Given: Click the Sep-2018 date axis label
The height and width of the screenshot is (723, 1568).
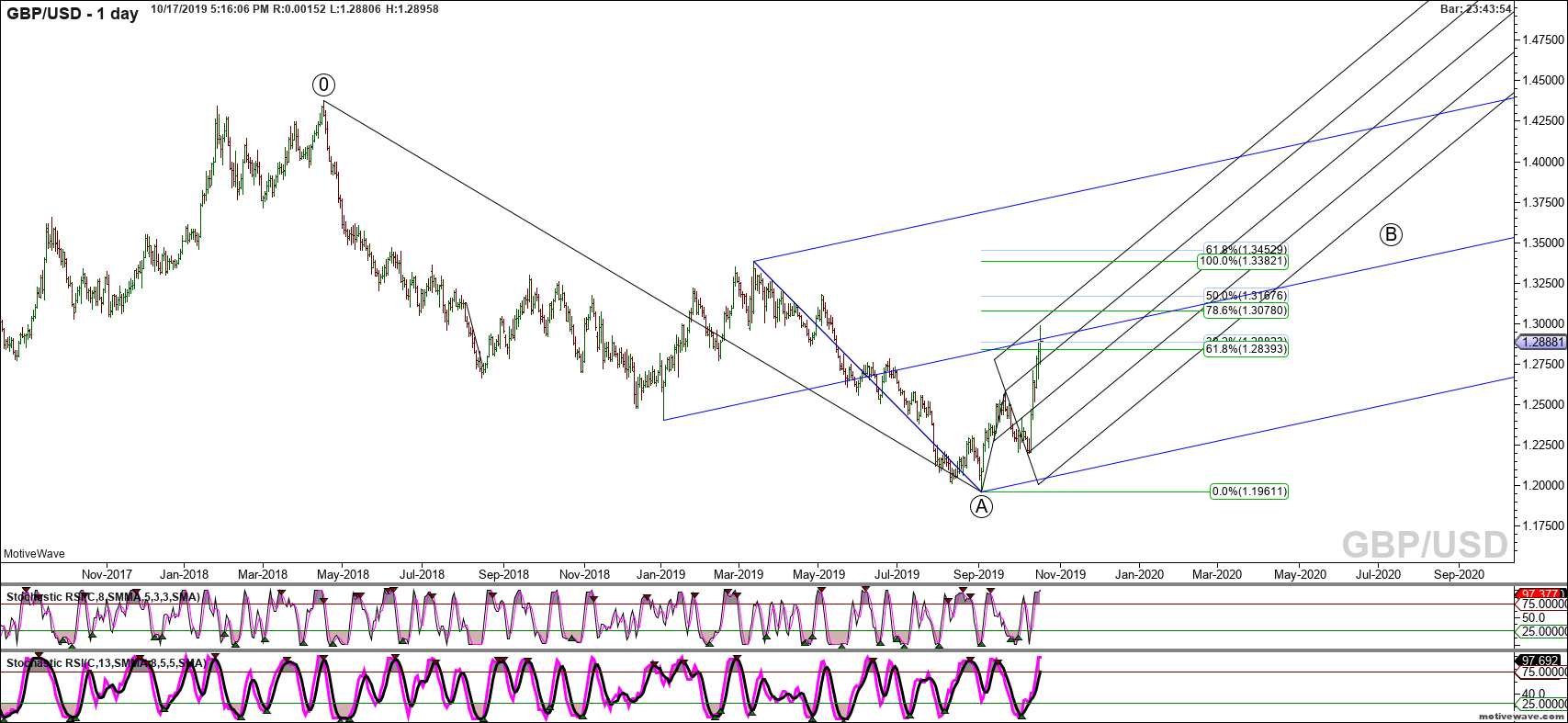Looking at the screenshot, I should 503,574.
